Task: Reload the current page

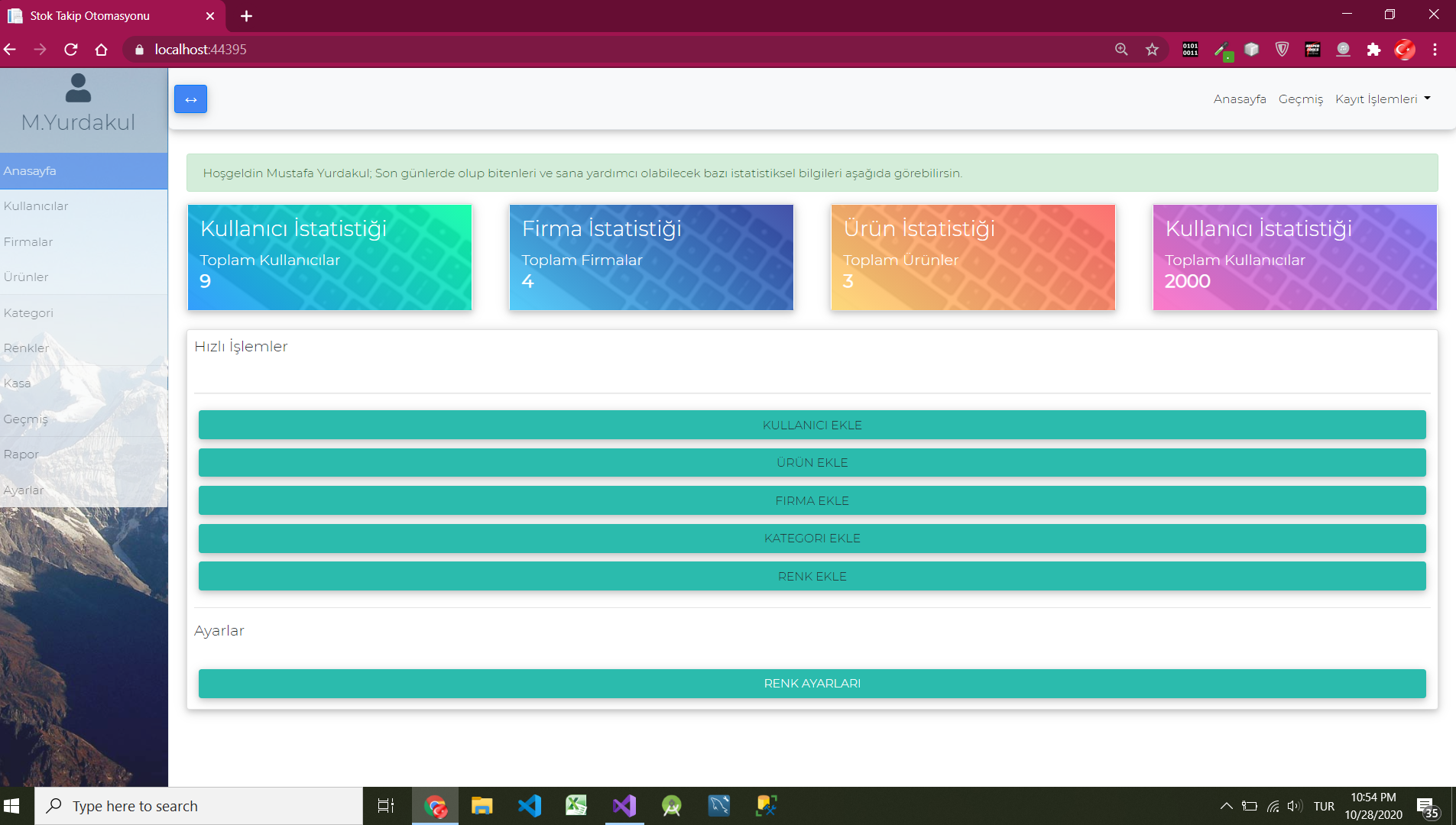Action: 70,49
